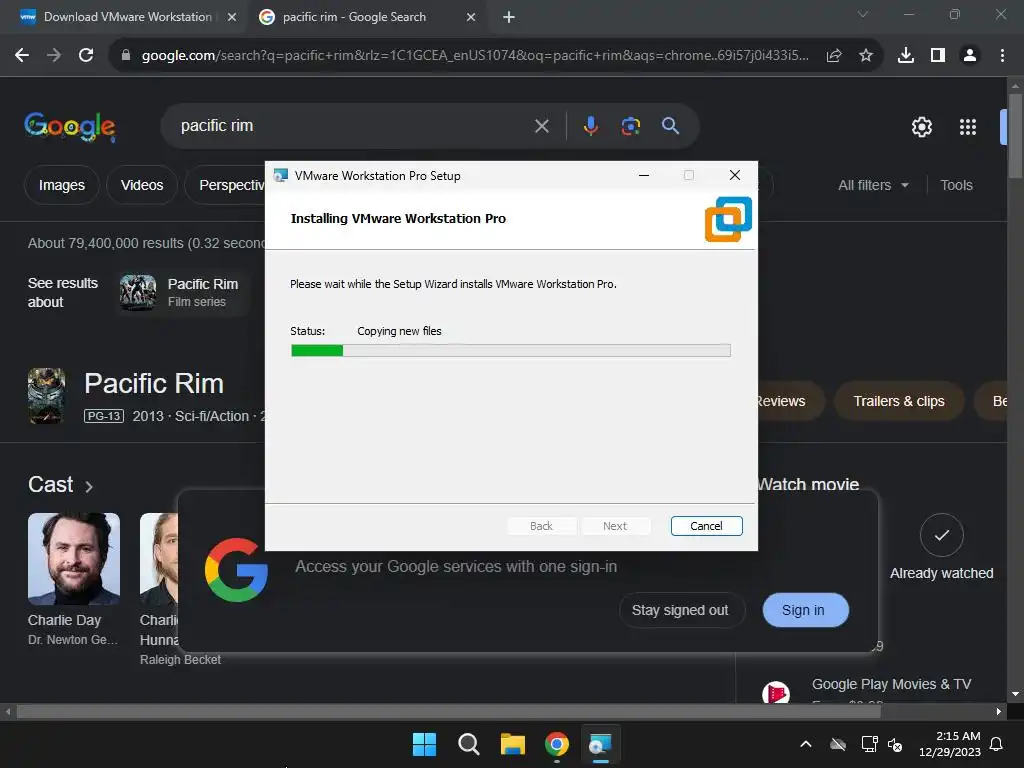Click the Google Sign in button
This screenshot has width=1024, height=768.
(x=804, y=610)
